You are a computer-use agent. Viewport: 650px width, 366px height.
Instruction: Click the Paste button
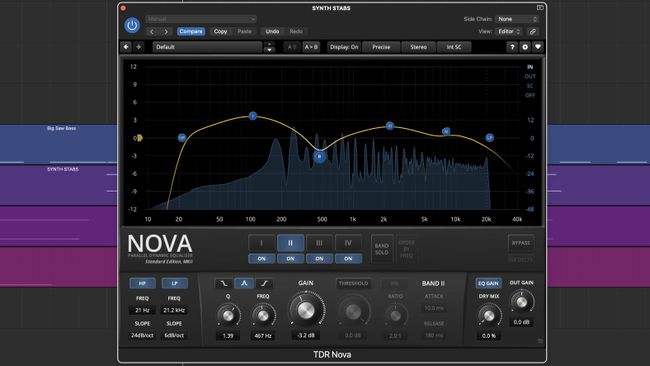pyautogui.click(x=244, y=32)
